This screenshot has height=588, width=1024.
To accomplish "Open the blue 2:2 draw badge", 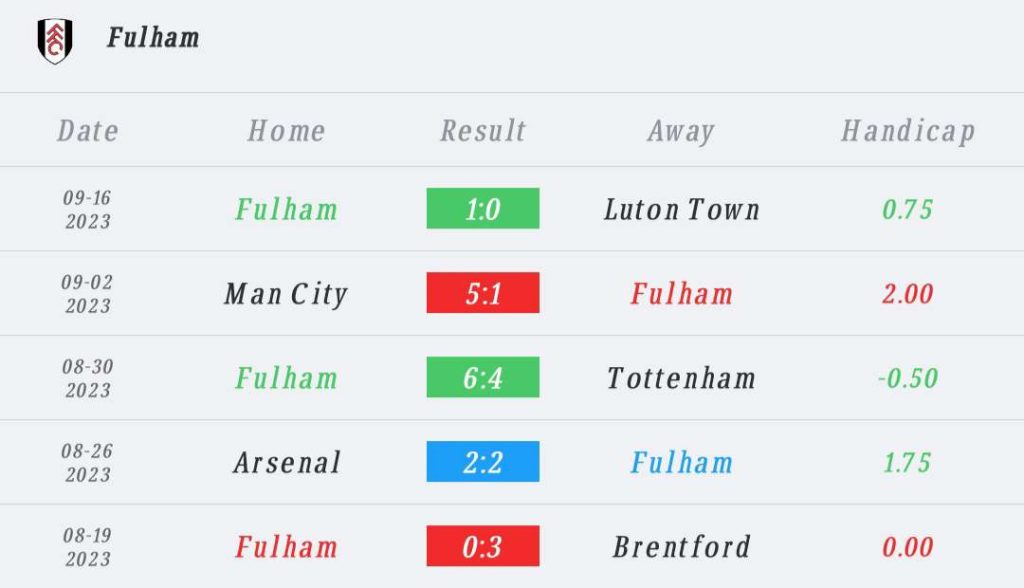I will pos(483,462).
